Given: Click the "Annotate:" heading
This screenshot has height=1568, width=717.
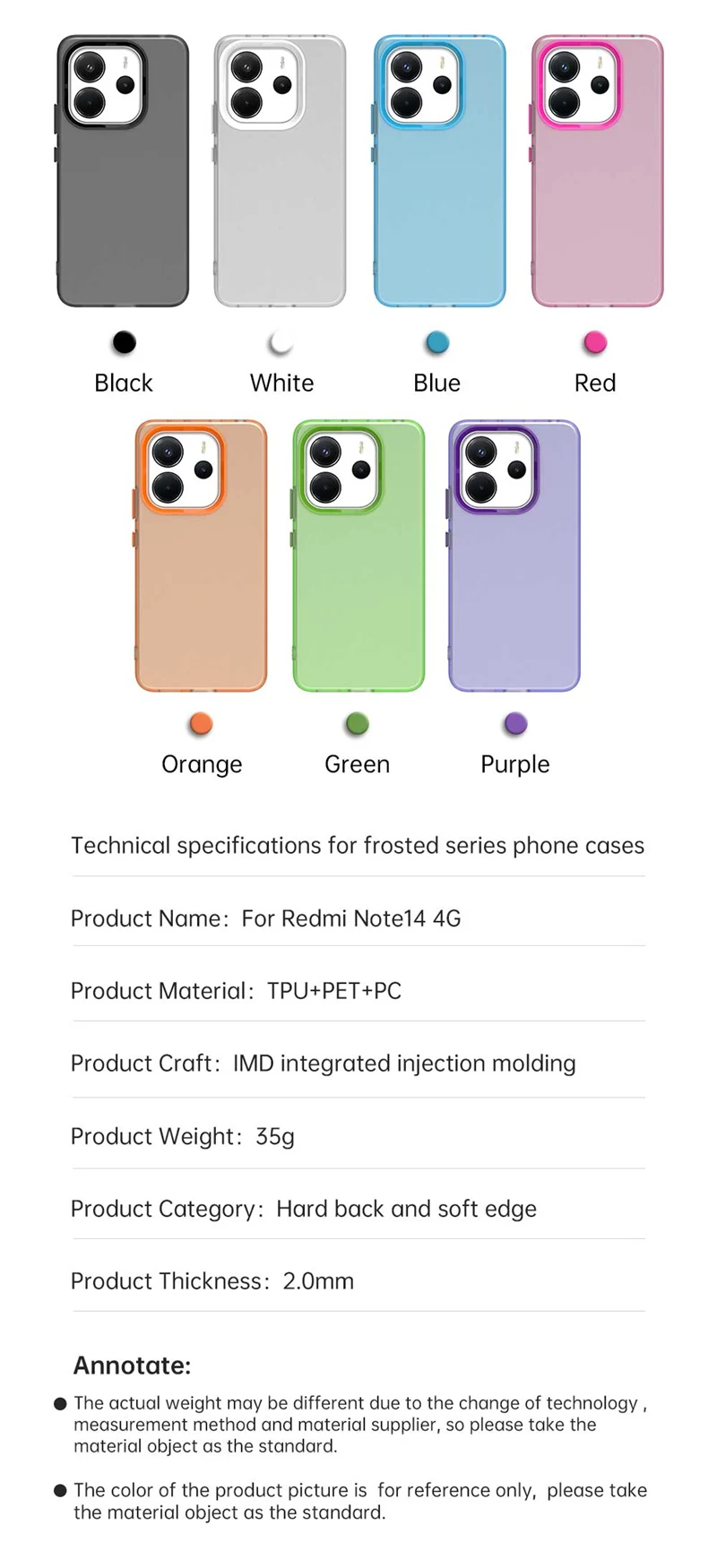Looking at the screenshot, I should (x=132, y=1366).
